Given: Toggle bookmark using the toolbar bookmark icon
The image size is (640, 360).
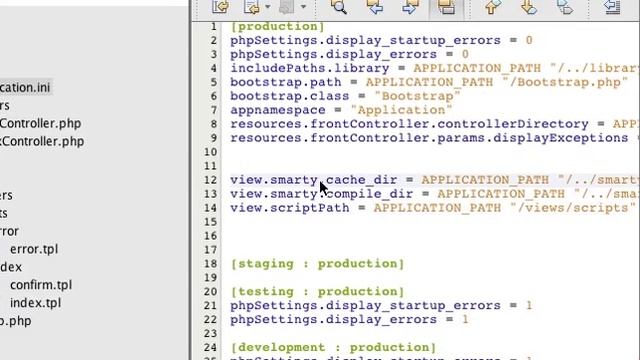Looking at the screenshot, I should [565, 7].
